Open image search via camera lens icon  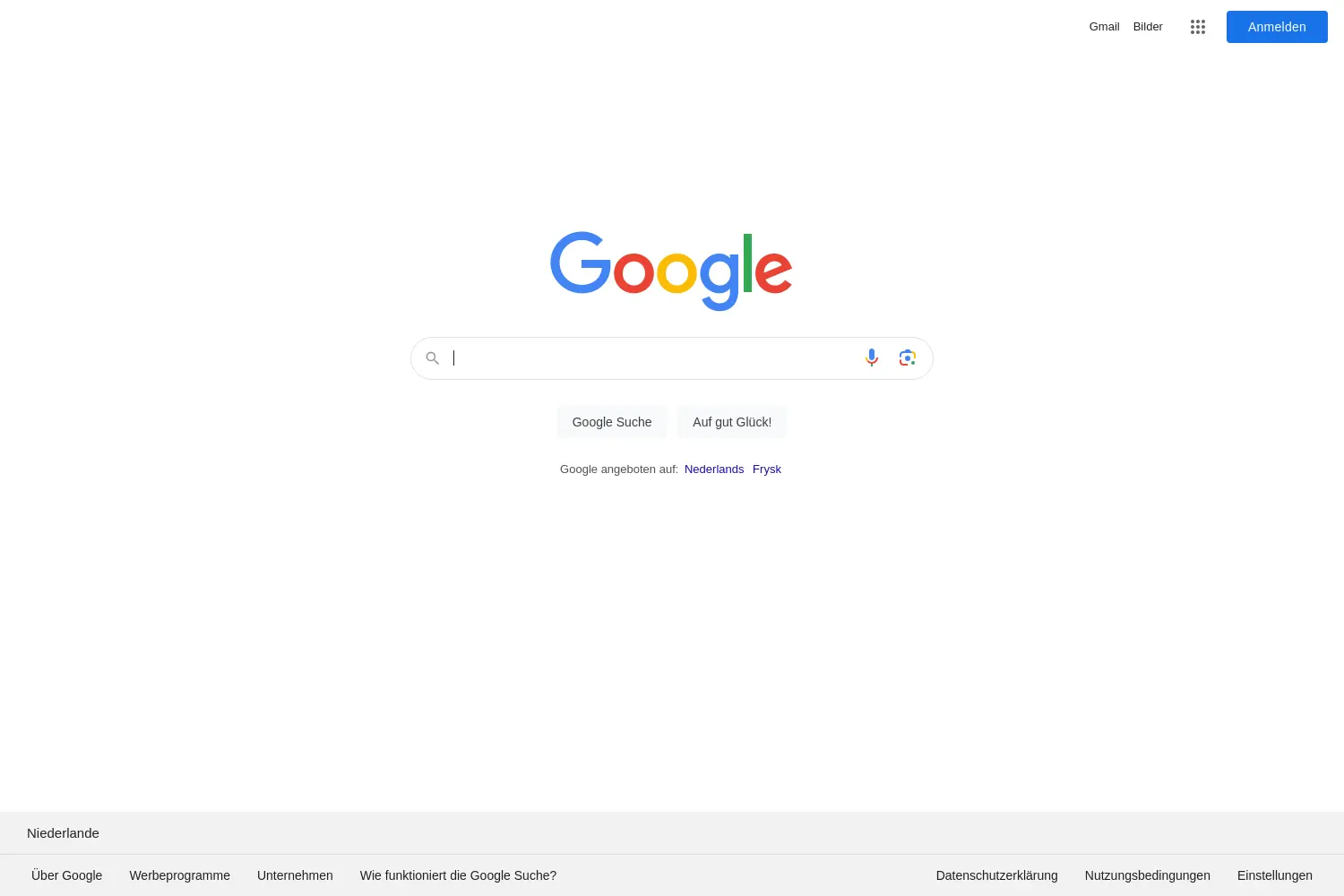tap(908, 358)
